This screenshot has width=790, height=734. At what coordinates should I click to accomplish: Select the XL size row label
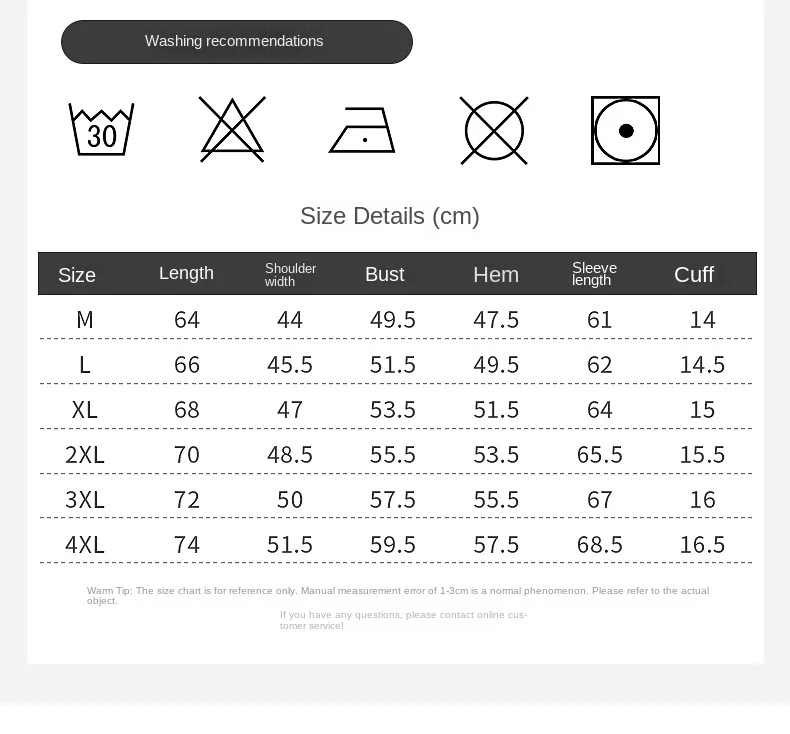[85, 410]
